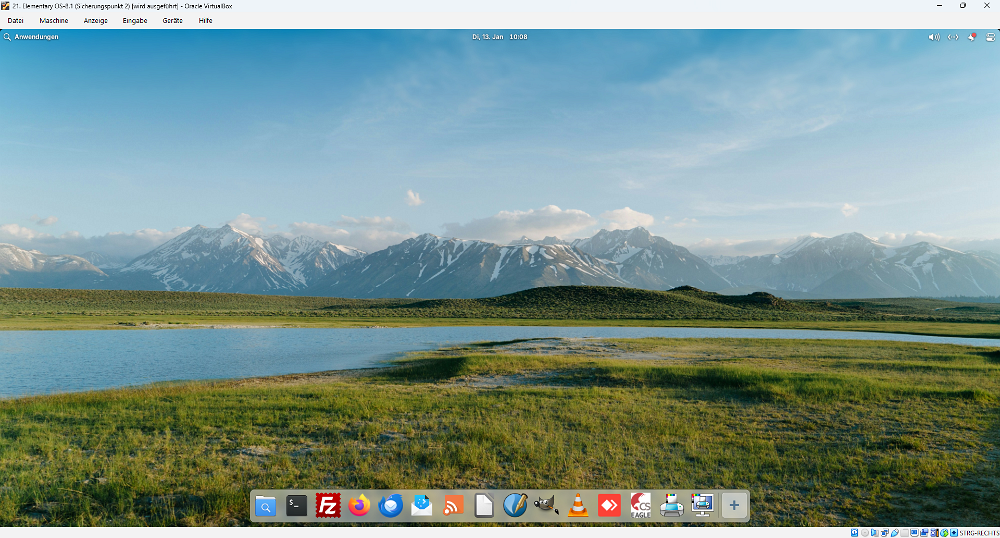Open VLC media player from dock

(577, 506)
